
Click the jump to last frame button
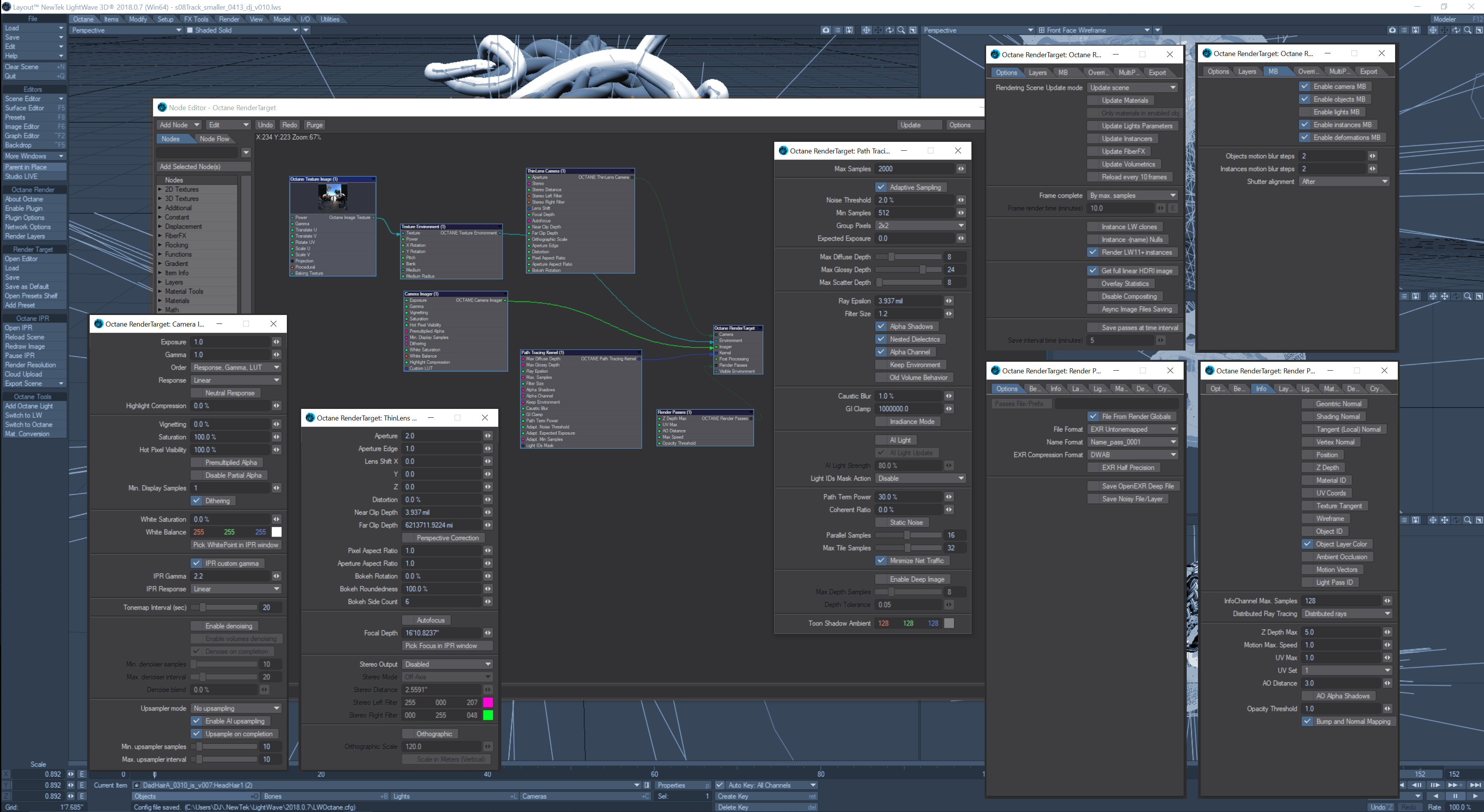coord(1475,785)
